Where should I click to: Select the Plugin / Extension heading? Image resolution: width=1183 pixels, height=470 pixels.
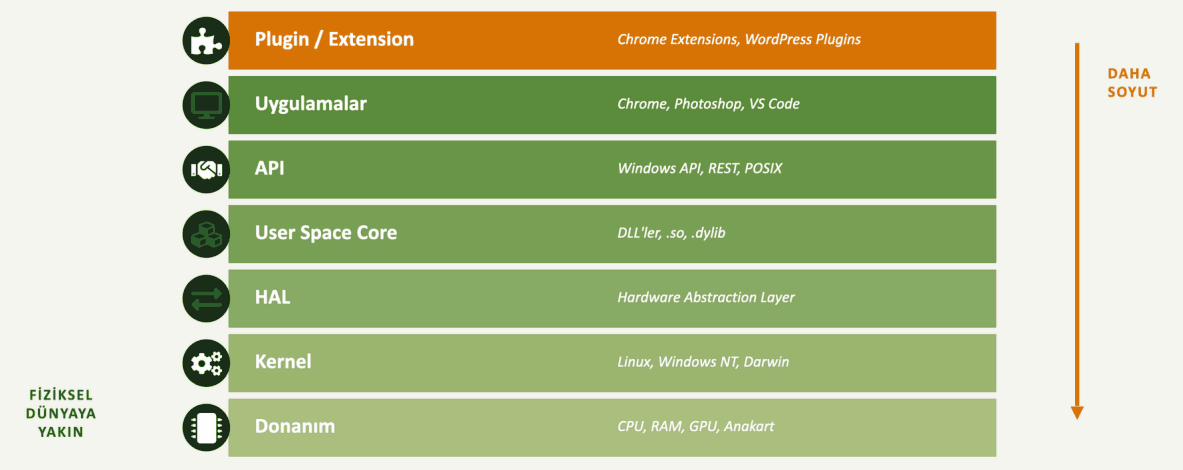pyautogui.click(x=334, y=39)
